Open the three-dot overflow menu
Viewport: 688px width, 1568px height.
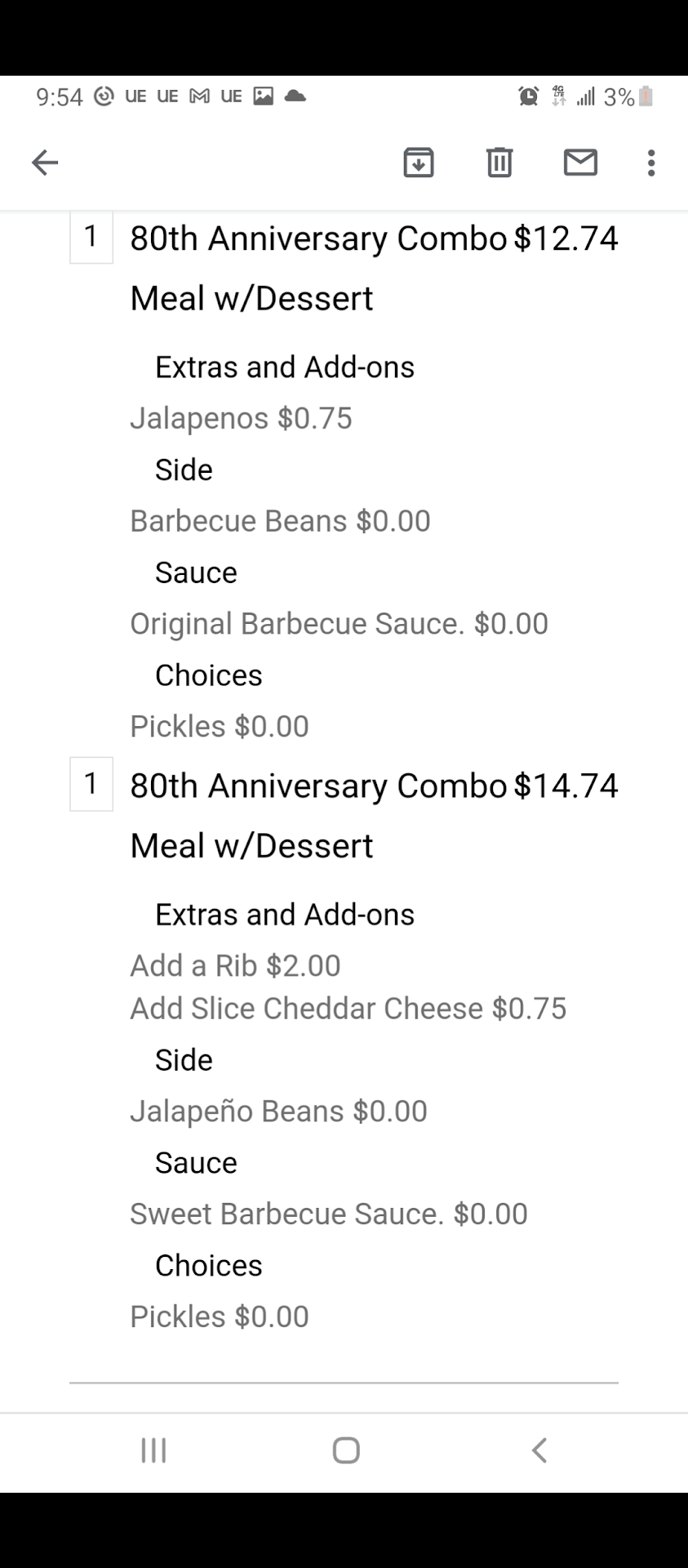pos(650,163)
